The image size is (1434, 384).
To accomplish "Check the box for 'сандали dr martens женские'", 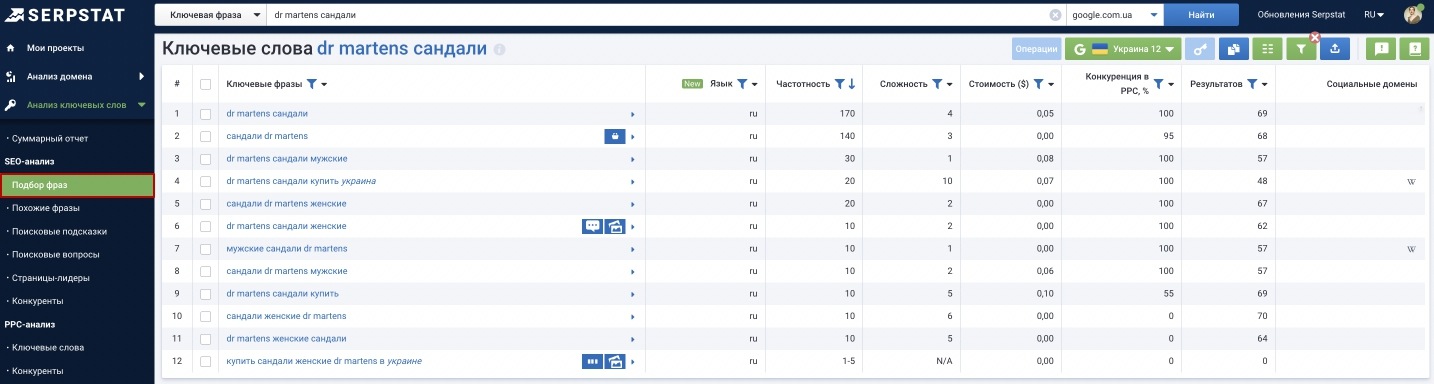I will click(206, 204).
